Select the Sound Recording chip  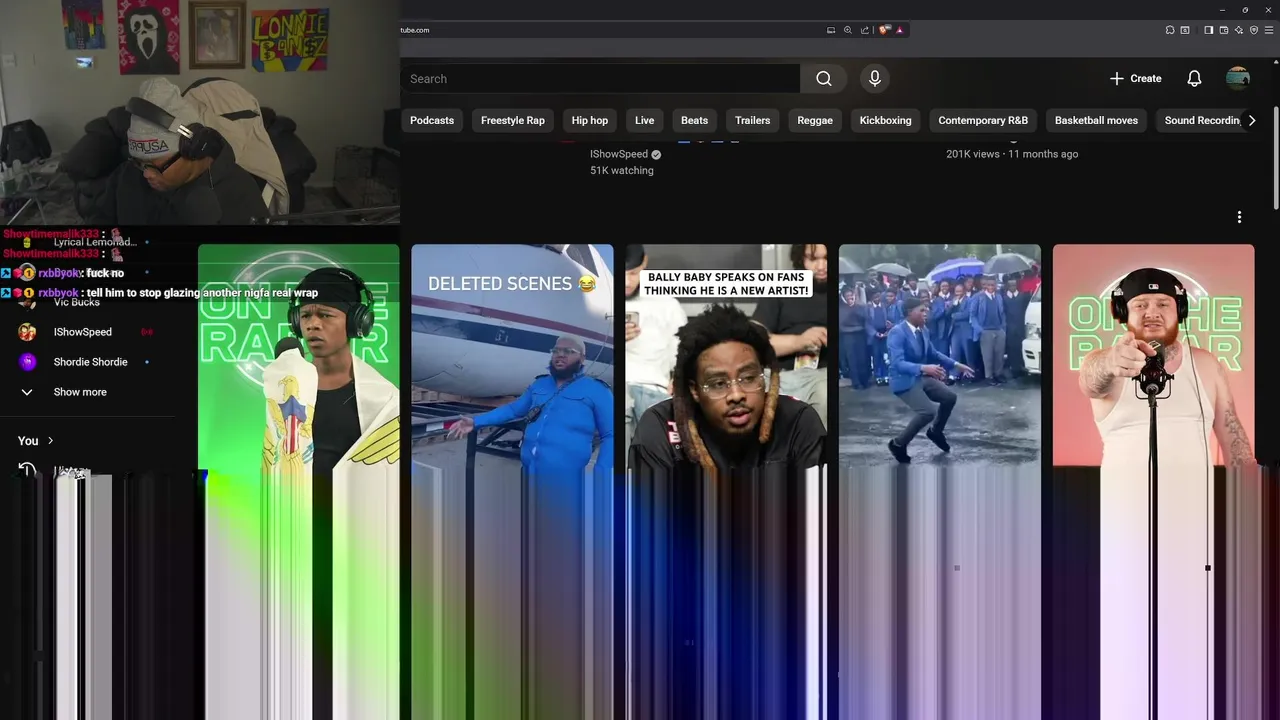pyautogui.click(x=1200, y=120)
